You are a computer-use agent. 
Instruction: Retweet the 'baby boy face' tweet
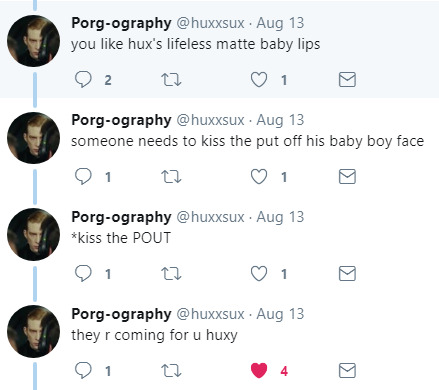[x=171, y=177]
